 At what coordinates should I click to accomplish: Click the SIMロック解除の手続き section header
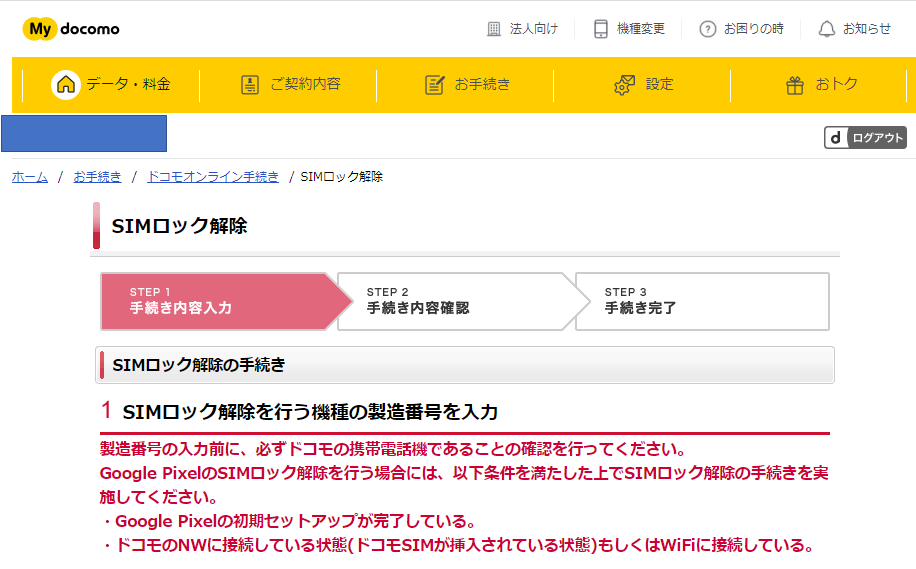[465, 365]
